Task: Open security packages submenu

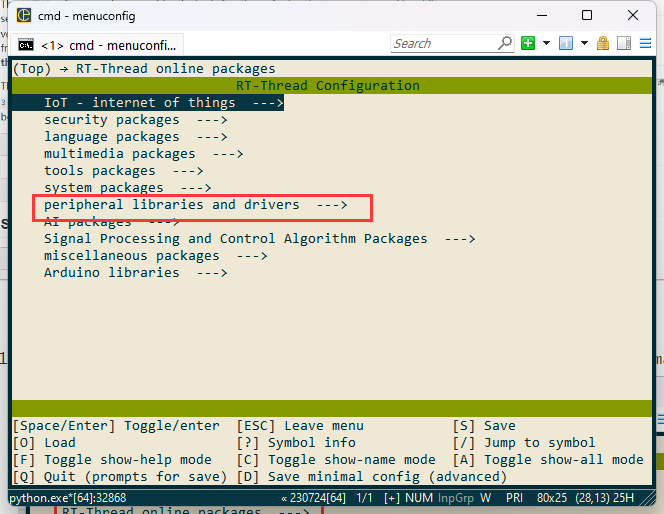Action: (x=136, y=120)
